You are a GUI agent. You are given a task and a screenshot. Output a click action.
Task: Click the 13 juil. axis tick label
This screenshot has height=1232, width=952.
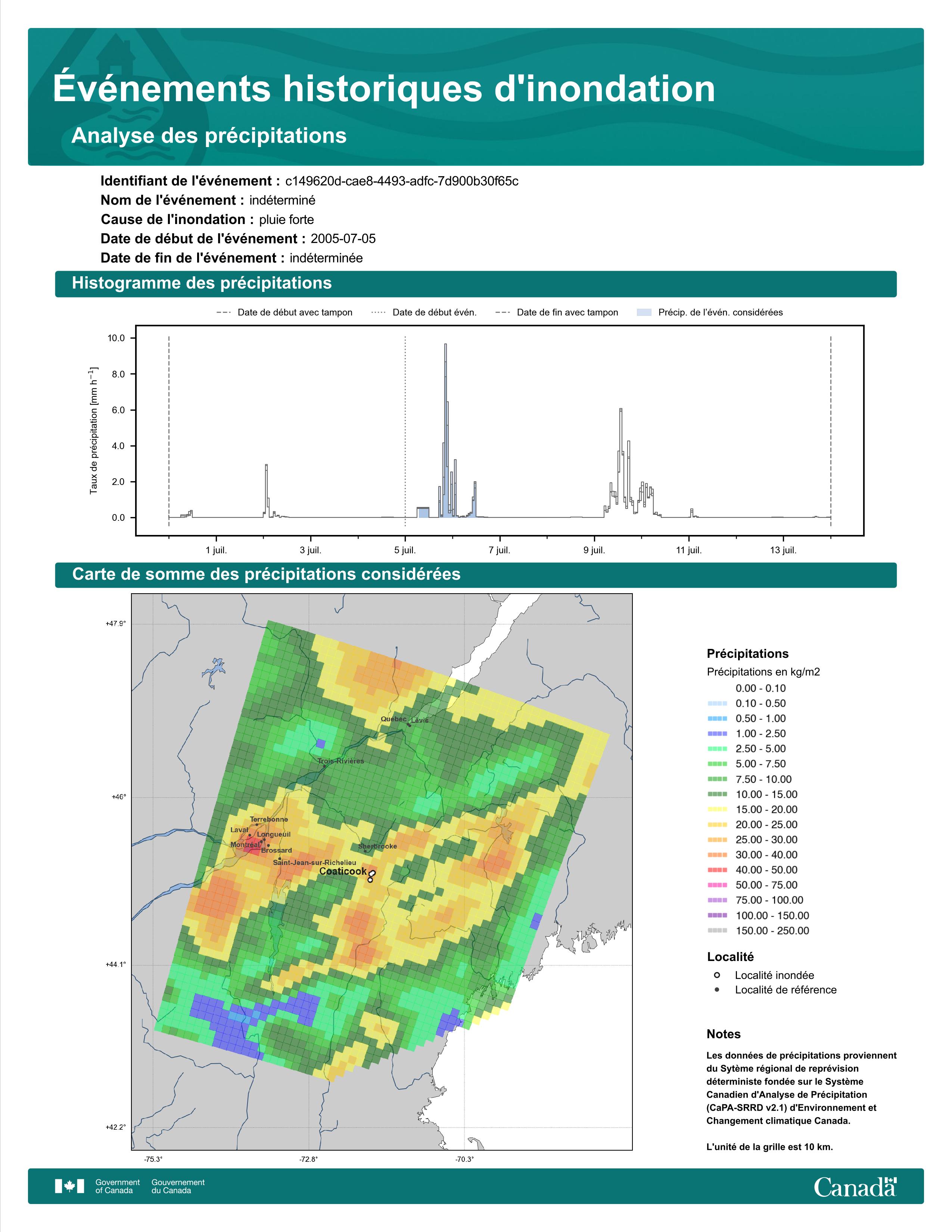(783, 551)
